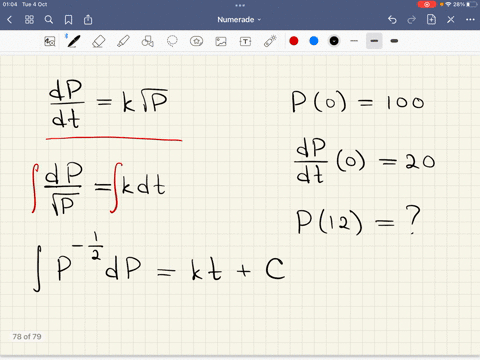This screenshot has height=360, width=480.
Task: Open the Numerade title dropdown
Action: click(x=239, y=20)
